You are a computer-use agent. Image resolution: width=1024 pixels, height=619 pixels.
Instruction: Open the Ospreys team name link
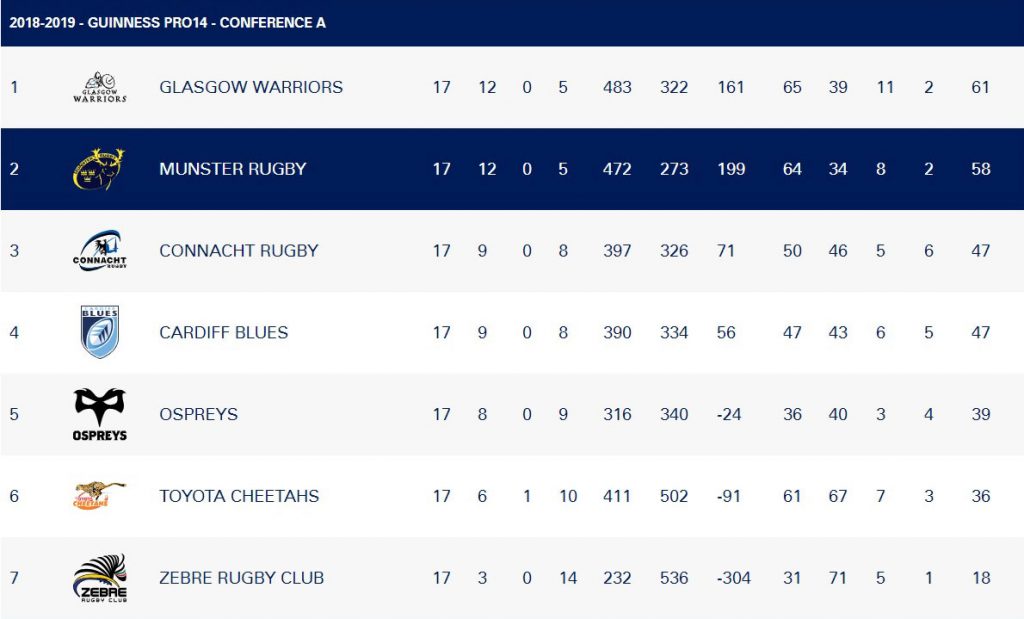[199, 414]
